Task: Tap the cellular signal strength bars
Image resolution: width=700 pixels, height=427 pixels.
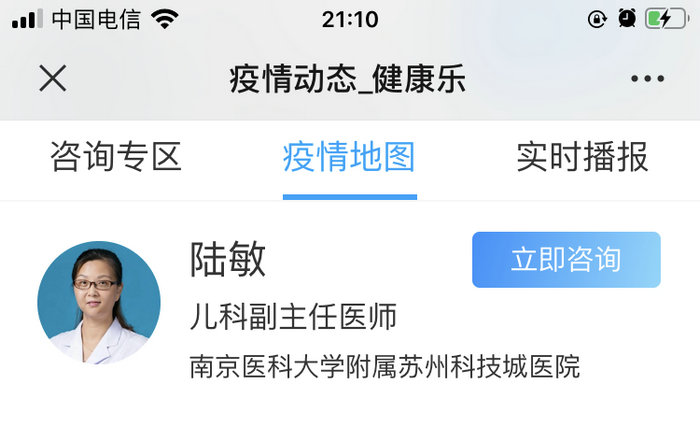Action: [x=28, y=19]
